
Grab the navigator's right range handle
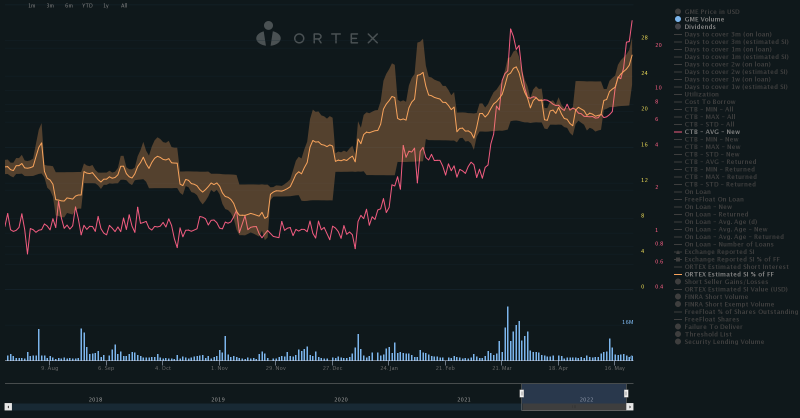point(626,393)
